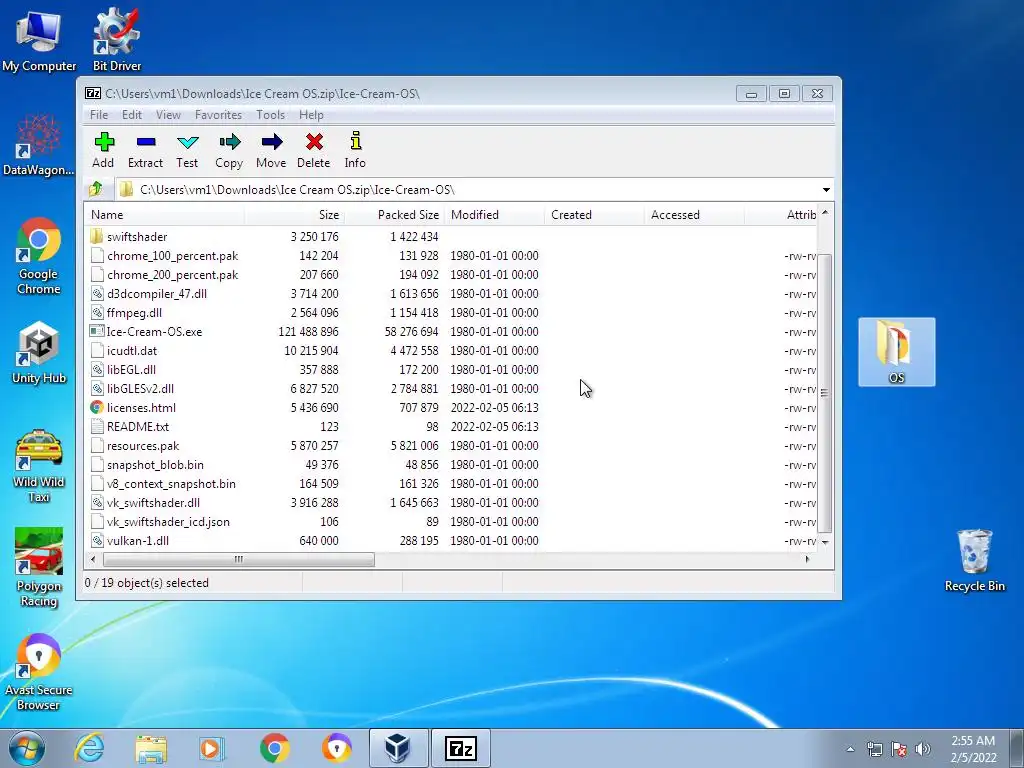Viewport: 1024px width, 768px height.
Task: Open the Windows Start menu
Action: pos(27,748)
